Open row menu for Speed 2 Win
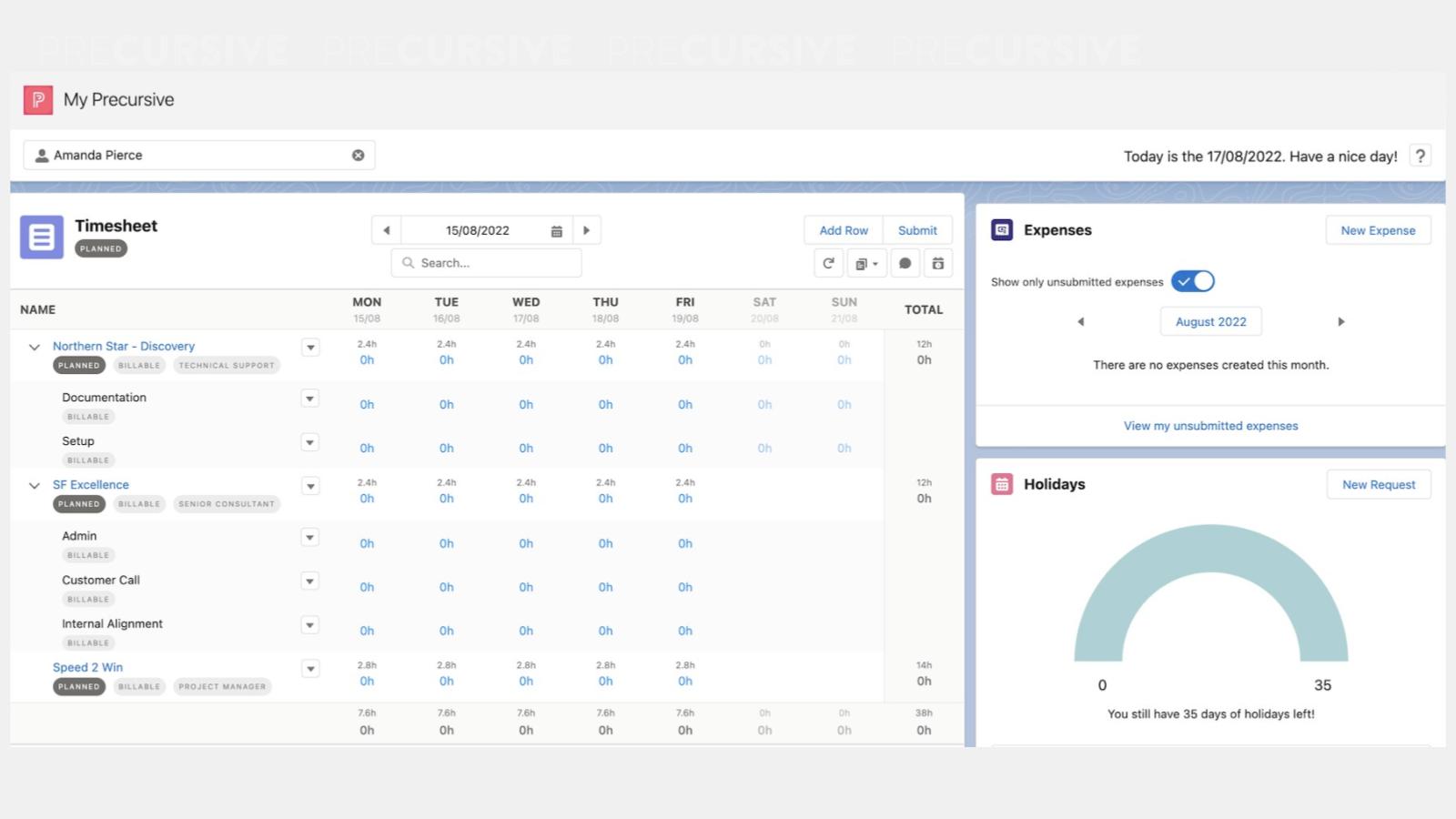 click(310, 669)
